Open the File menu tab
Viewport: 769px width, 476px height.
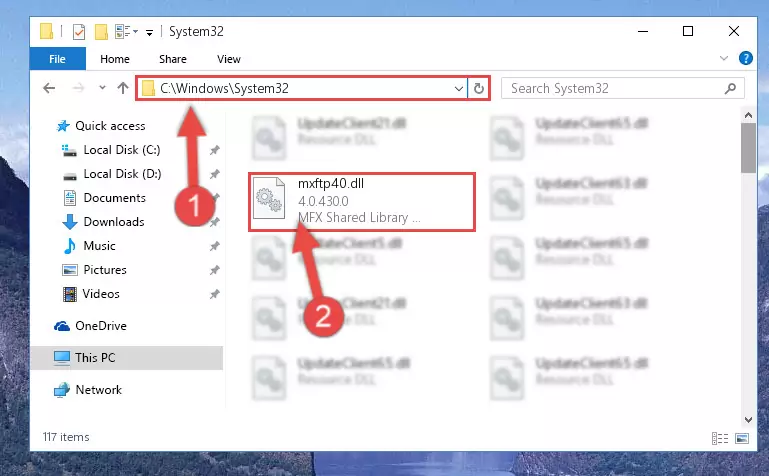pyautogui.click(x=57, y=59)
